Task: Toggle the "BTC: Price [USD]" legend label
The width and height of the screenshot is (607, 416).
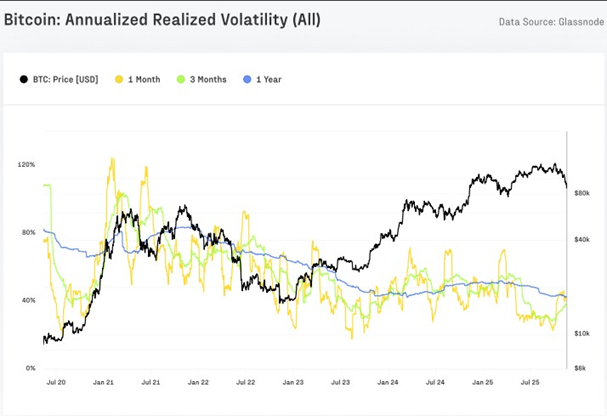Action: 68,79
